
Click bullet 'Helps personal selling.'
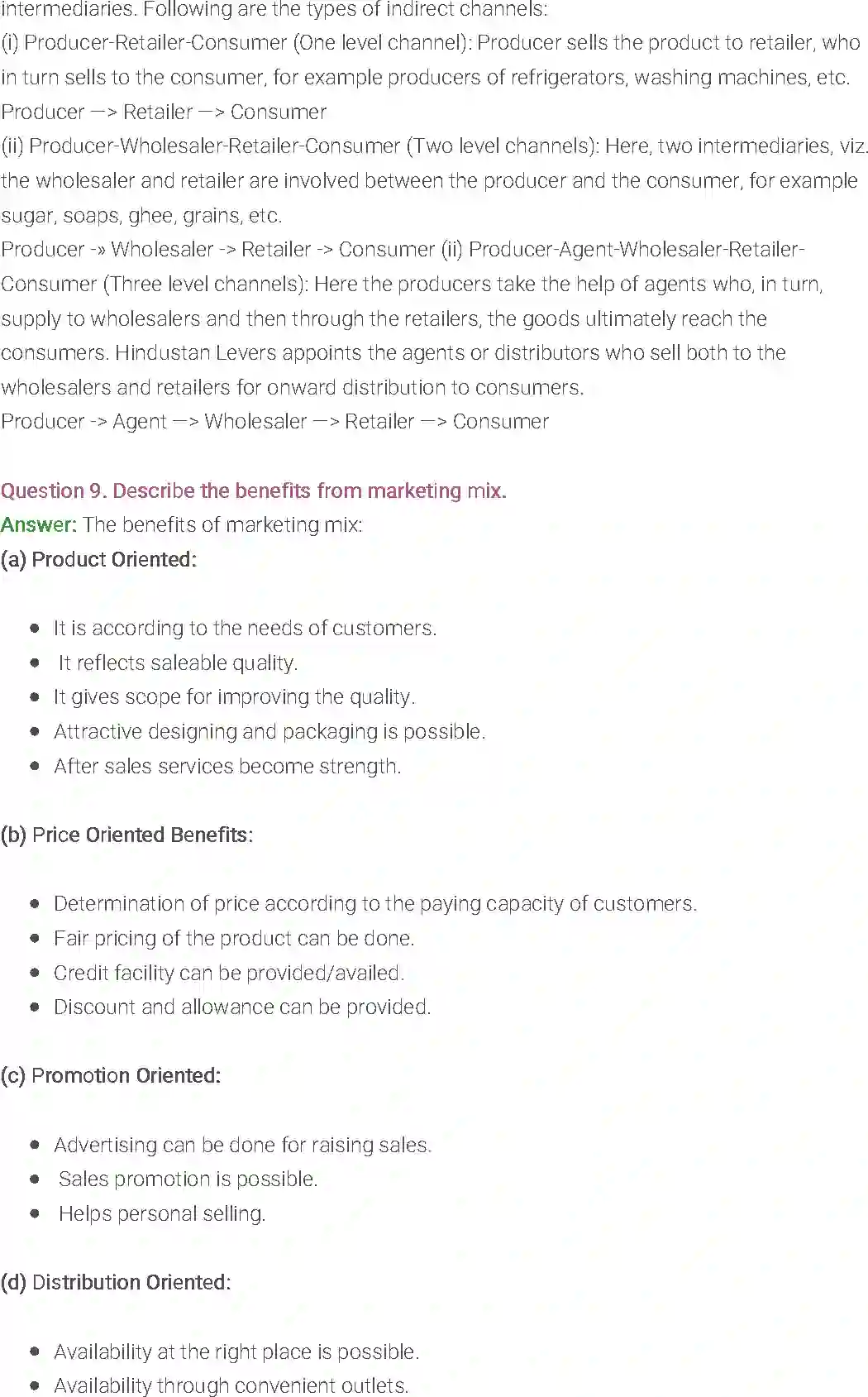click(x=162, y=1214)
